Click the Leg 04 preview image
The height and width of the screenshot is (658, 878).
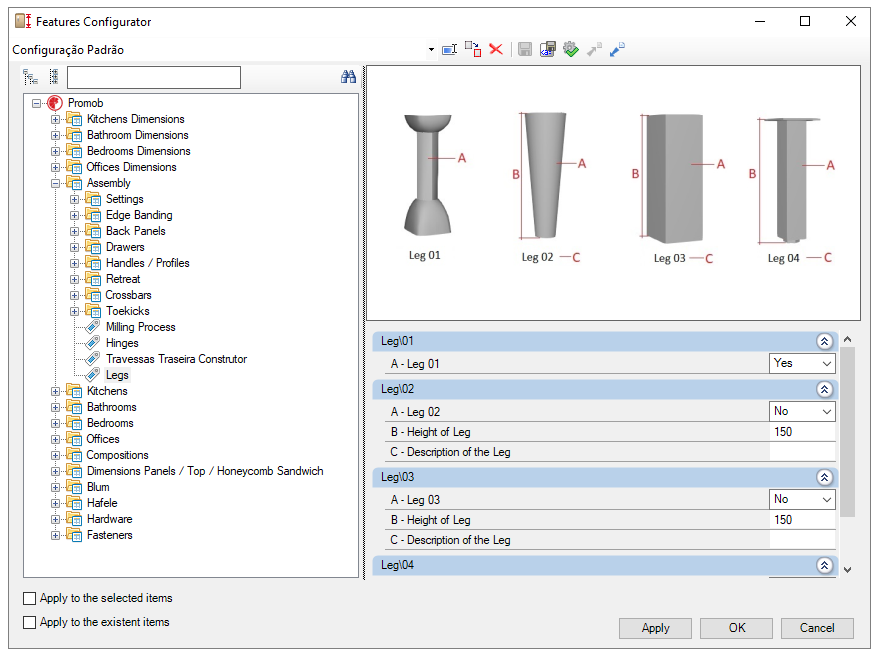tap(791, 180)
